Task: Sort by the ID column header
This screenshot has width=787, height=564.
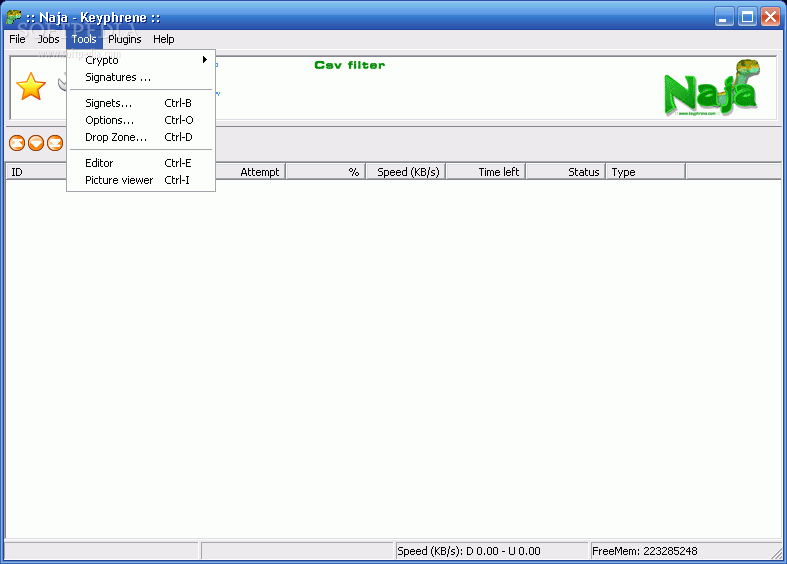Action: click(x=36, y=172)
